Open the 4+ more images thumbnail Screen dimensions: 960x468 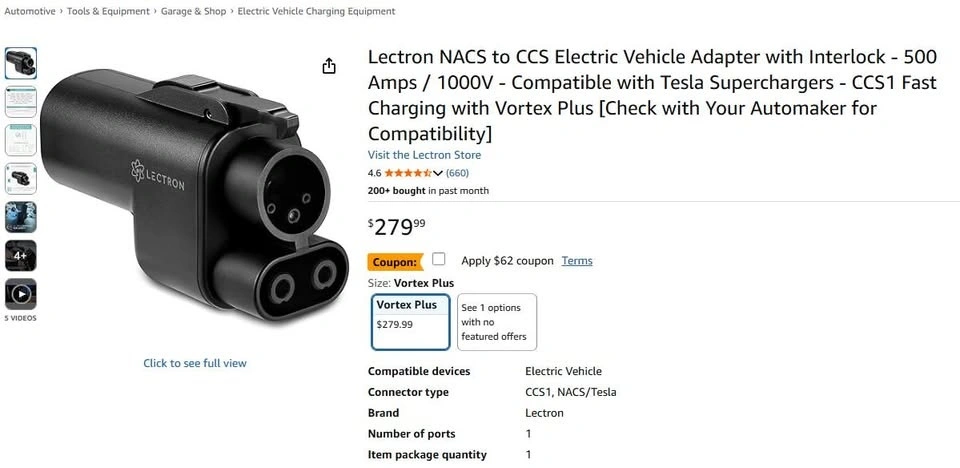[x=21, y=255]
